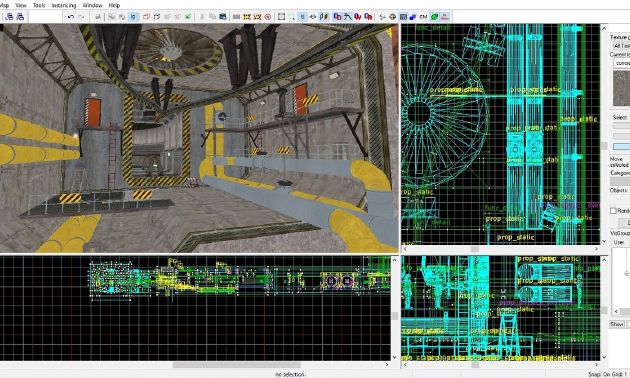Open the Help menu
This screenshot has height=378, width=630.
click(x=115, y=5)
